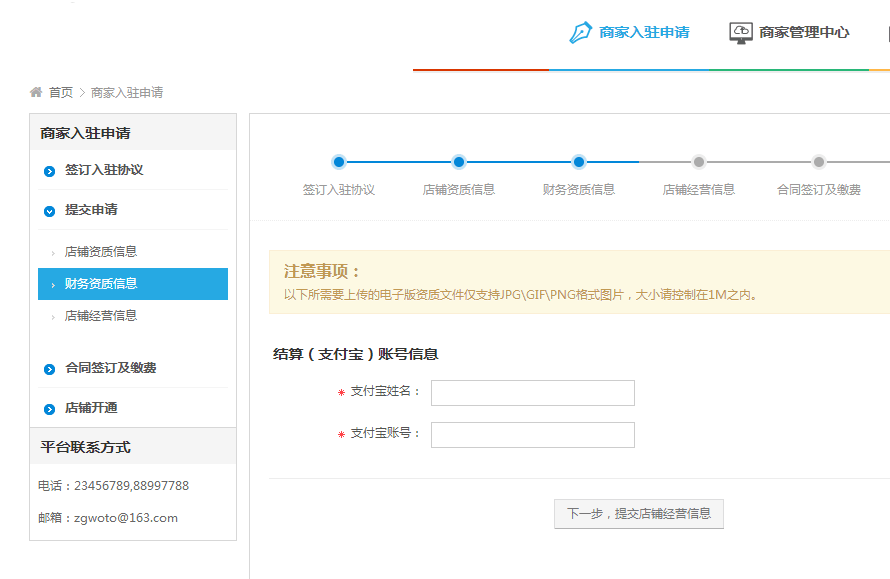Click the 店铺经营信息 progress step dot
This screenshot has height=579, width=890.
click(699, 162)
